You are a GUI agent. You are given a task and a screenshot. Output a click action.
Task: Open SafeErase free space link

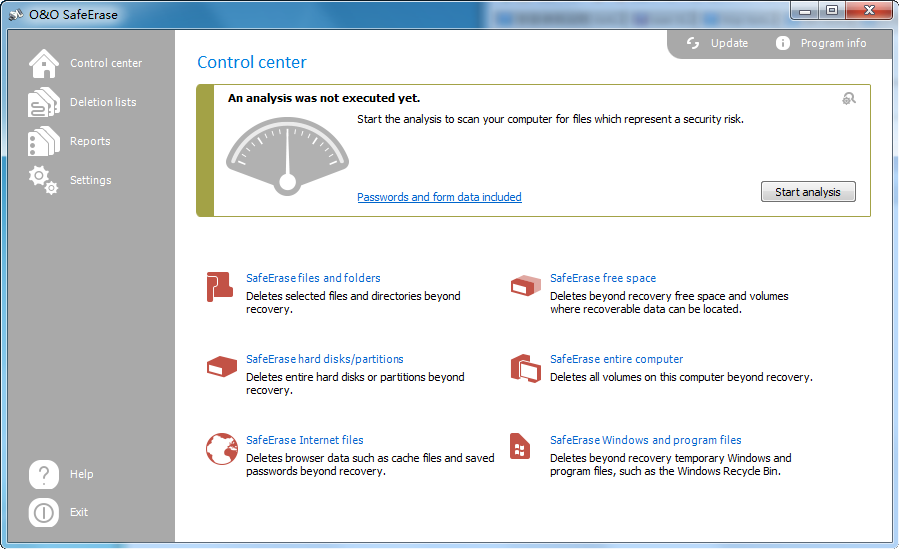tap(603, 278)
